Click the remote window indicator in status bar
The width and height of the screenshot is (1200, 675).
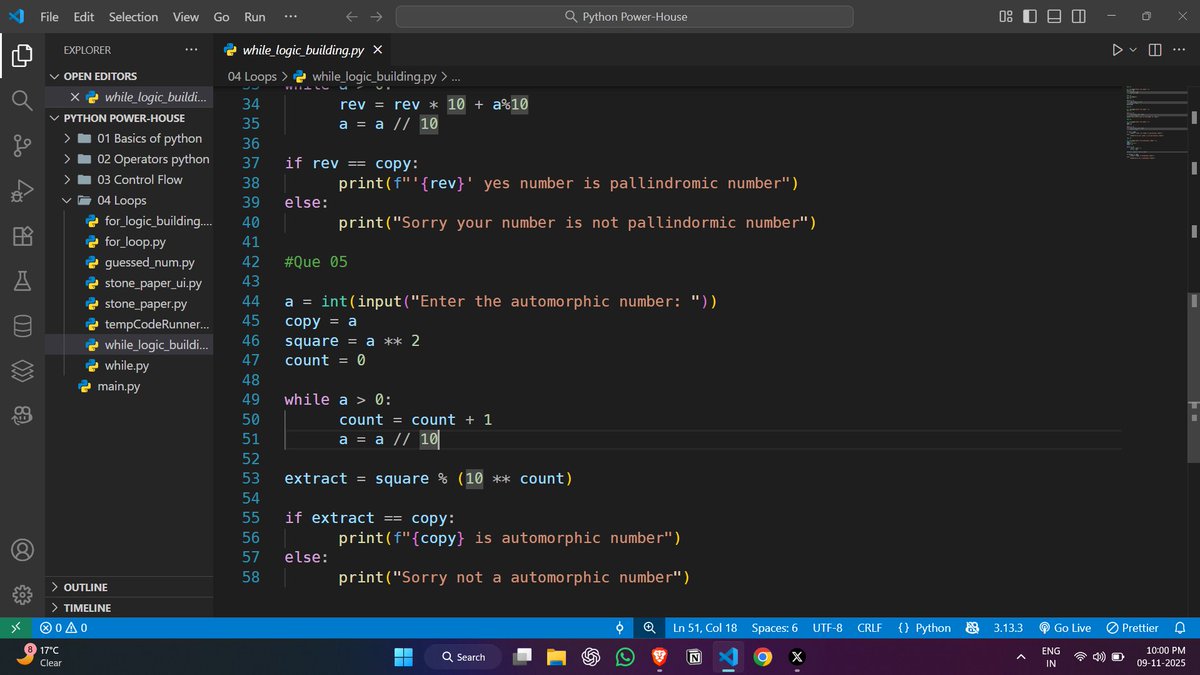(x=15, y=628)
